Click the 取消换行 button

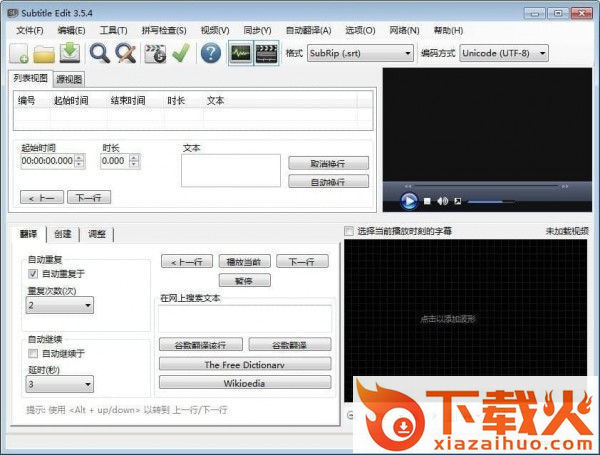click(x=328, y=163)
